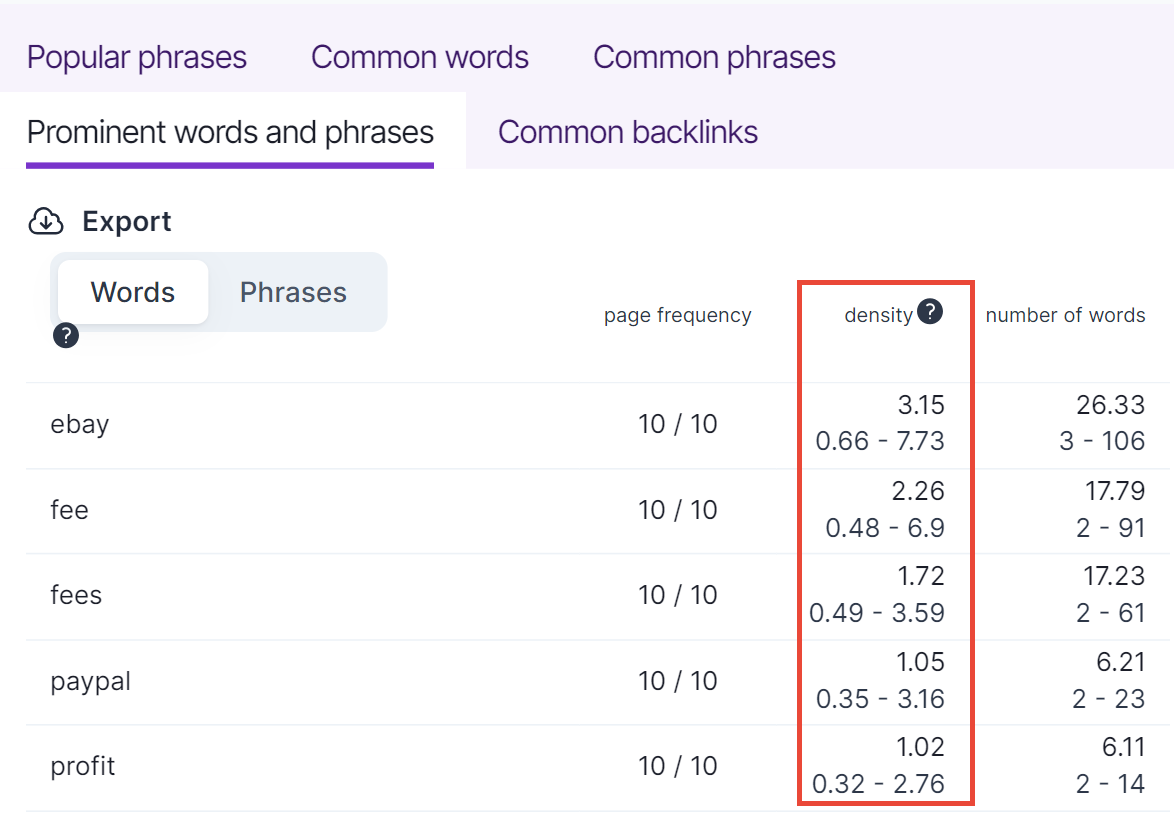Screen dimensions: 1174x821
Task: Click the help icon next to density
Action: (x=930, y=313)
